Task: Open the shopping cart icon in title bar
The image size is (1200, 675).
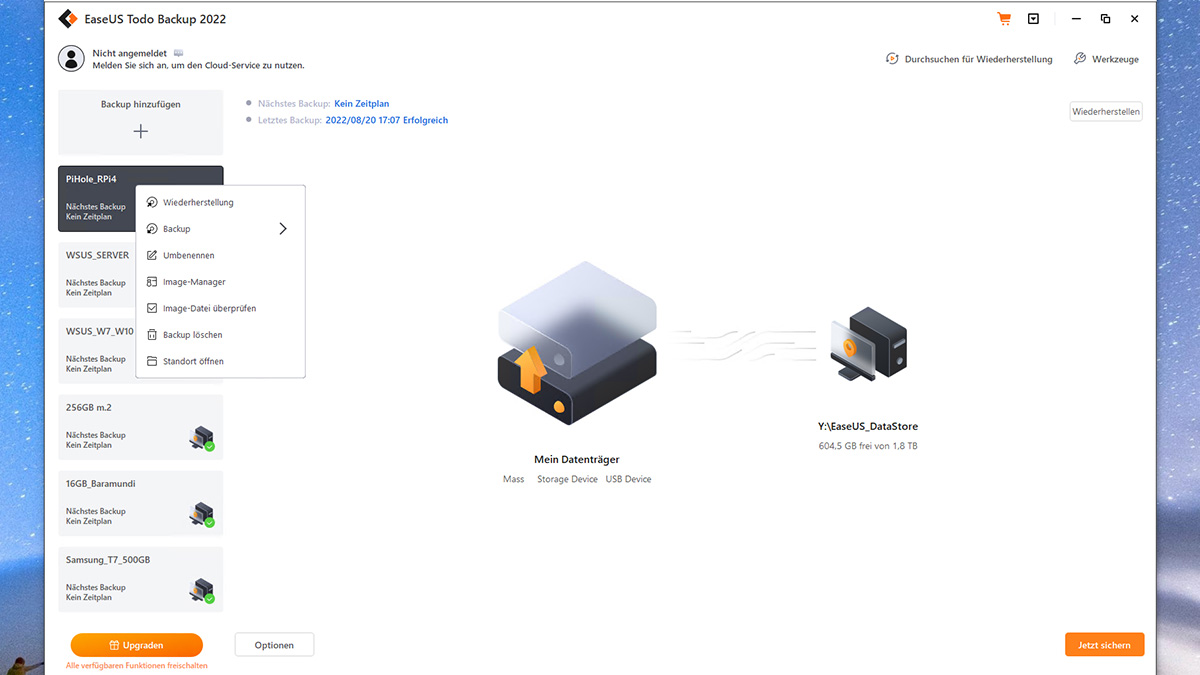Action: [x=1004, y=19]
